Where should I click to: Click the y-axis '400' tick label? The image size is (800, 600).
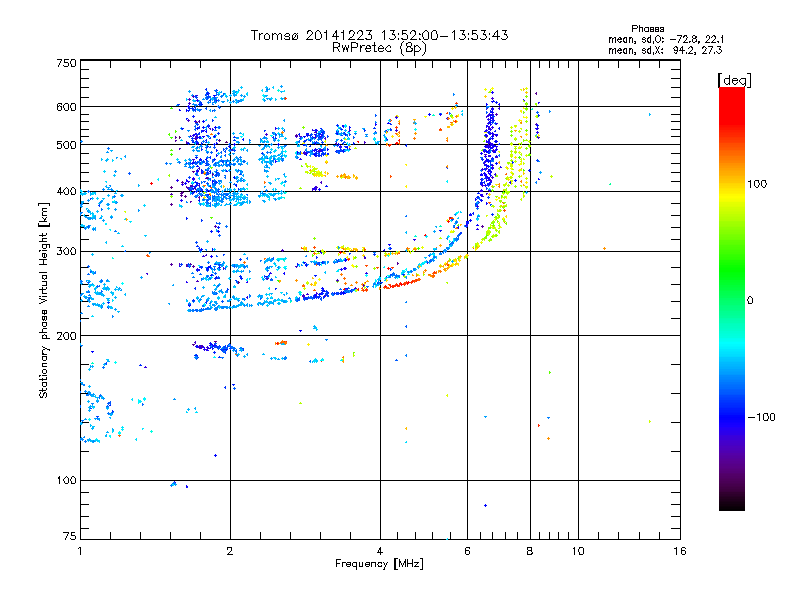(67, 191)
